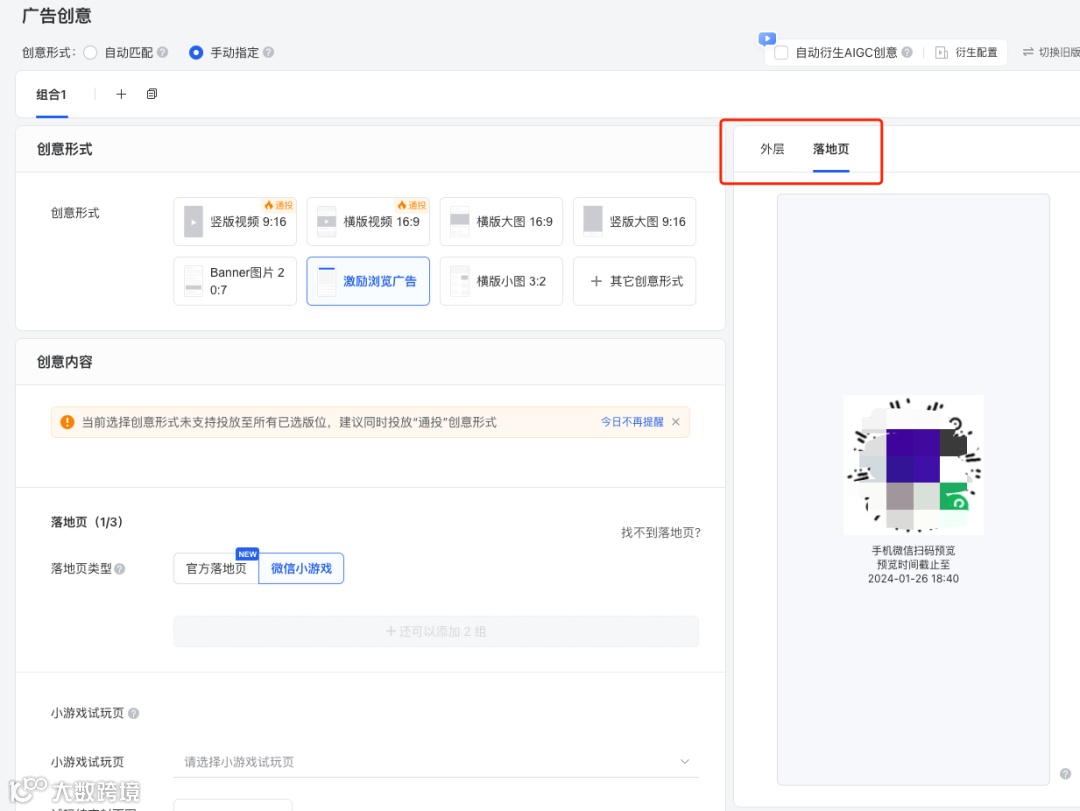Choose 横版视频 16:9 creative format
The width and height of the screenshot is (1080, 811).
click(368, 221)
